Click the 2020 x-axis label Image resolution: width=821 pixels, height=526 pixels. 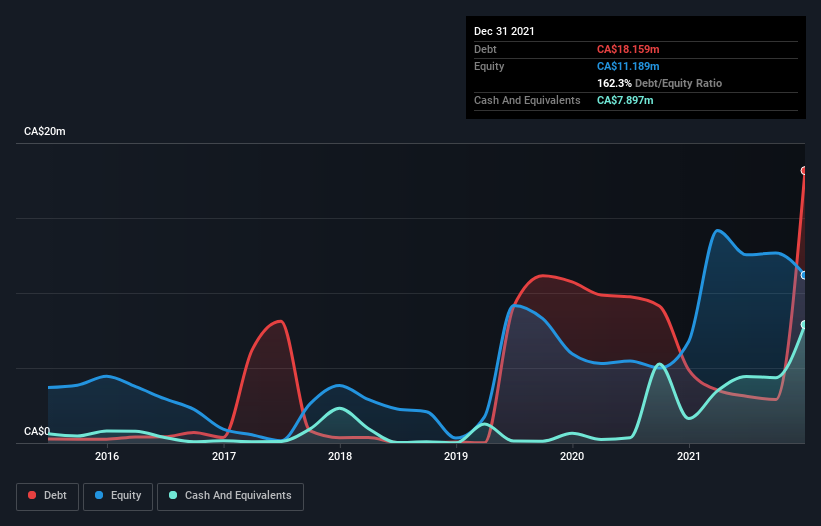click(572, 456)
